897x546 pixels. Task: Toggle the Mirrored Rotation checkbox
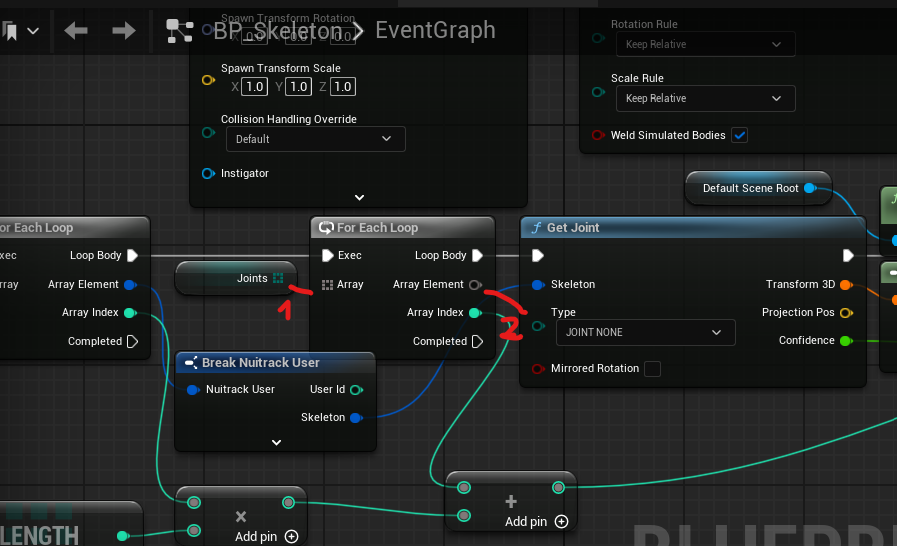click(652, 369)
